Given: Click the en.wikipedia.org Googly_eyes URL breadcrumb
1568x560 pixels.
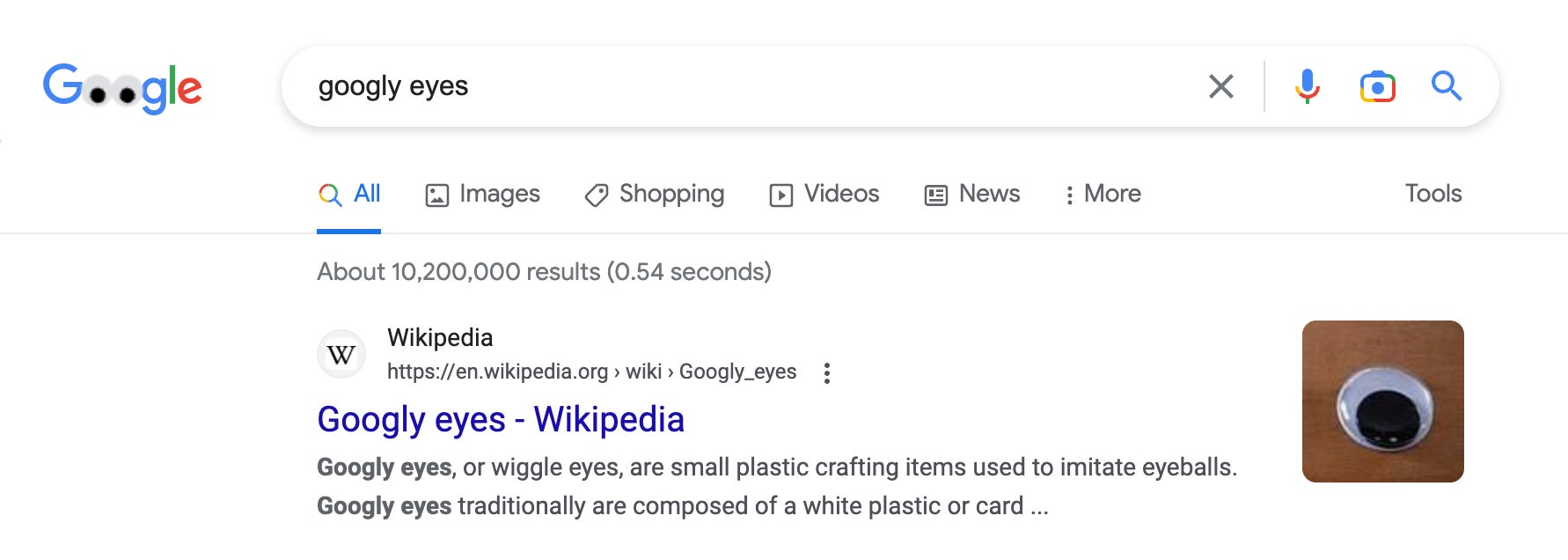Looking at the screenshot, I should pos(591,372).
